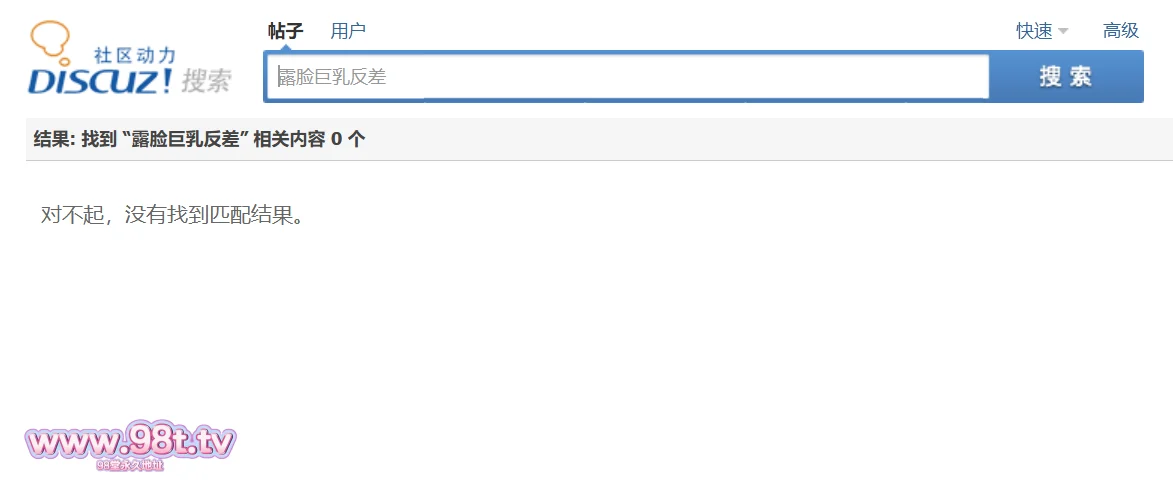Viewport: 1173px width, 480px height.
Task: Click the 社区动力 slogan above the logo
Action: coord(133,56)
